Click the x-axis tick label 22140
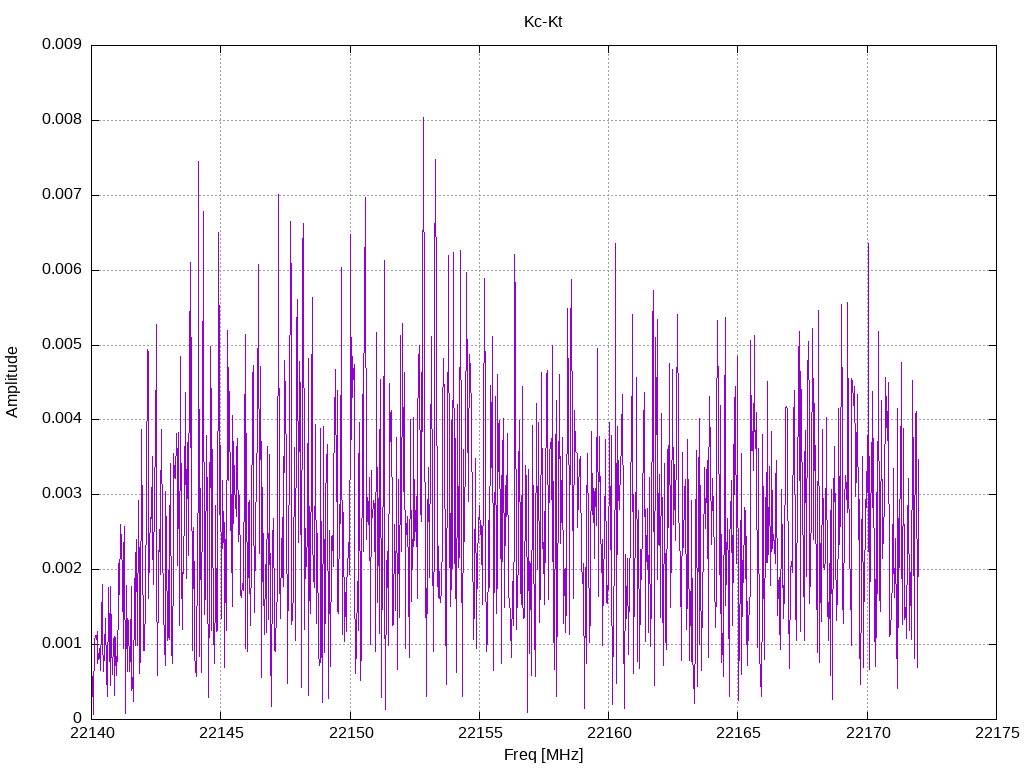The width and height of the screenshot is (1024, 768). click(x=92, y=733)
